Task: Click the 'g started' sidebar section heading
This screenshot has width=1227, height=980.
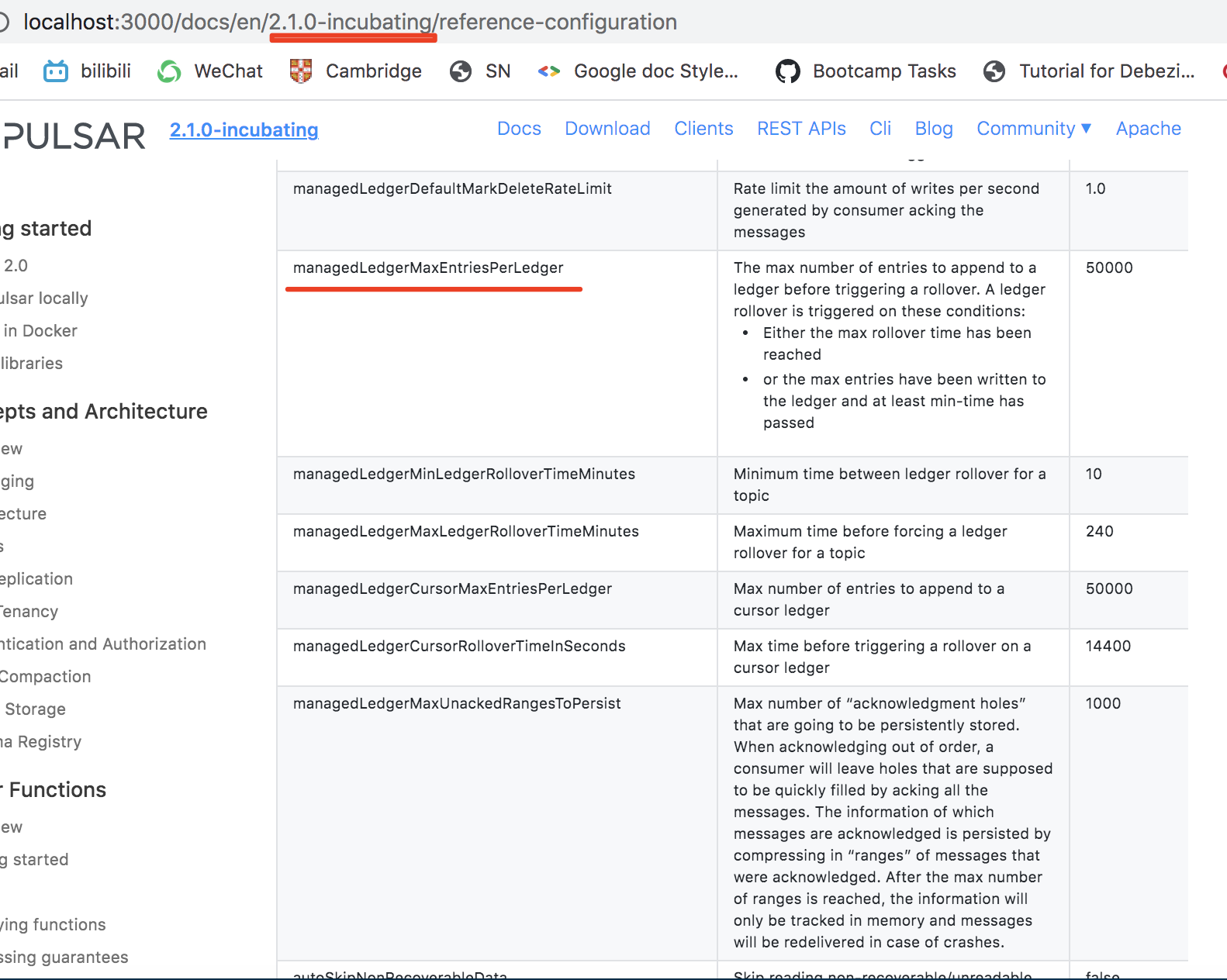Action: tap(46, 229)
